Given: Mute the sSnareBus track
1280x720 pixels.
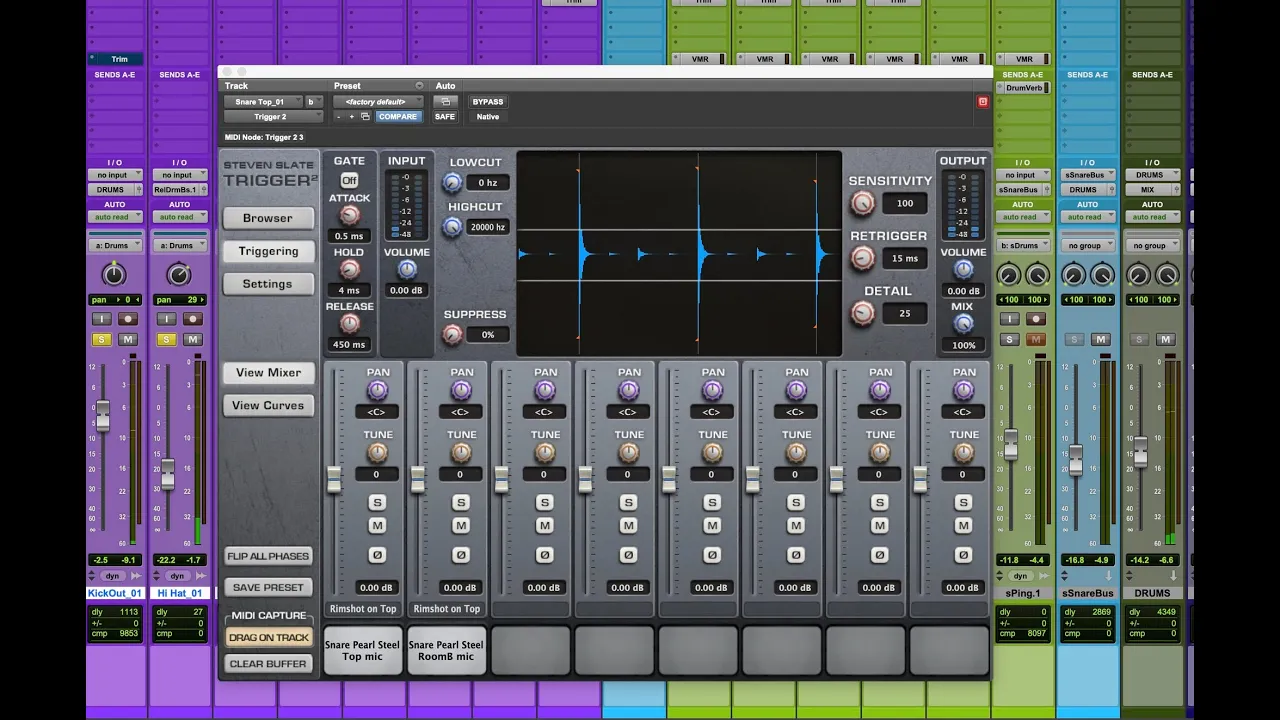Looking at the screenshot, I should pos(1101,340).
